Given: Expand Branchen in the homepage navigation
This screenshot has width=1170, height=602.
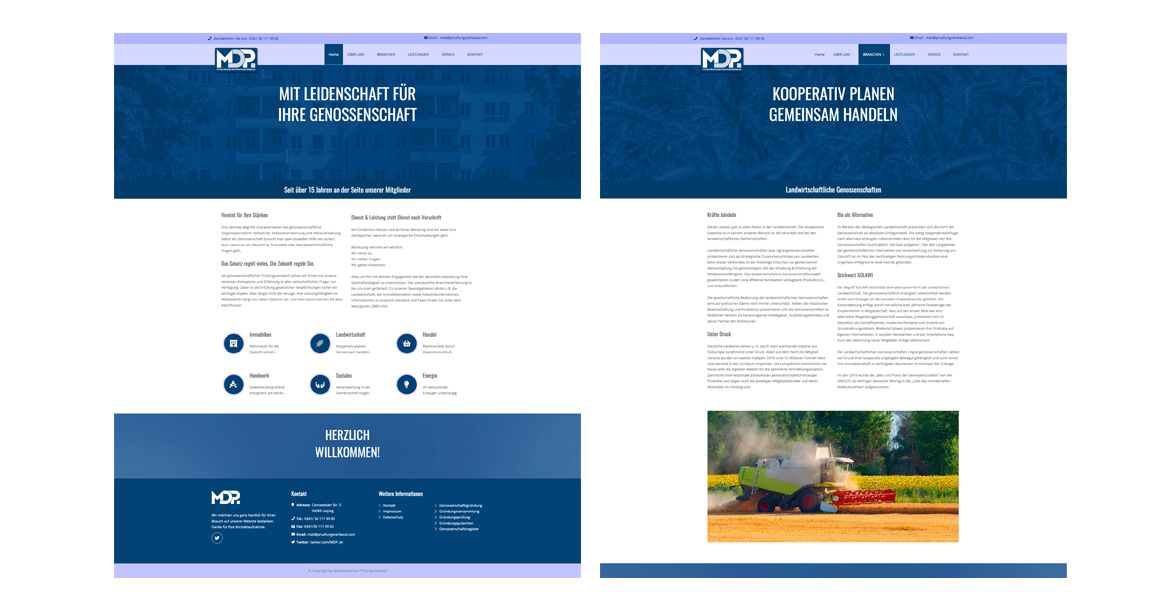Looking at the screenshot, I should point(387,54).
